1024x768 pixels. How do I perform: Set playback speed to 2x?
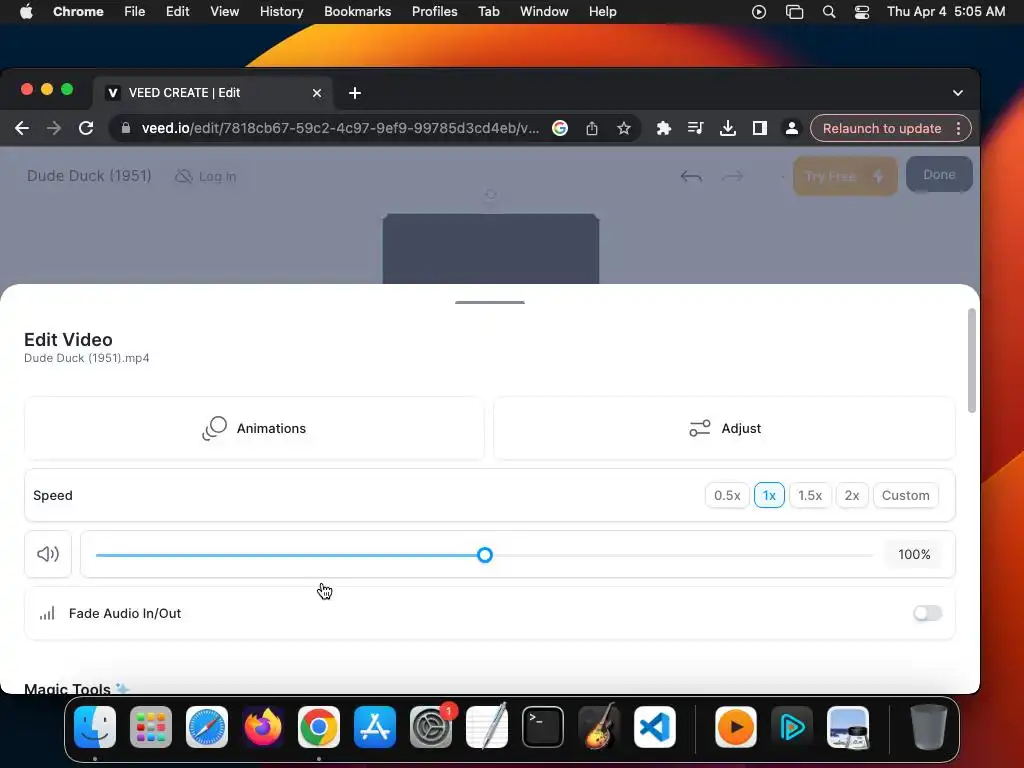(x=852, y=496)
